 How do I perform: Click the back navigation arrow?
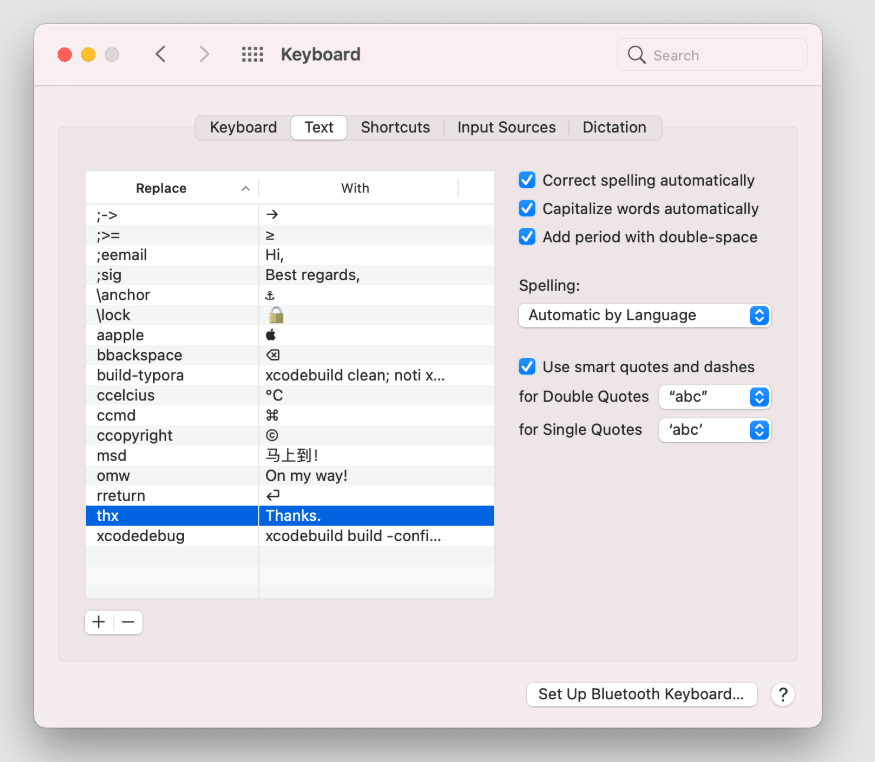[x=161, y=54]
